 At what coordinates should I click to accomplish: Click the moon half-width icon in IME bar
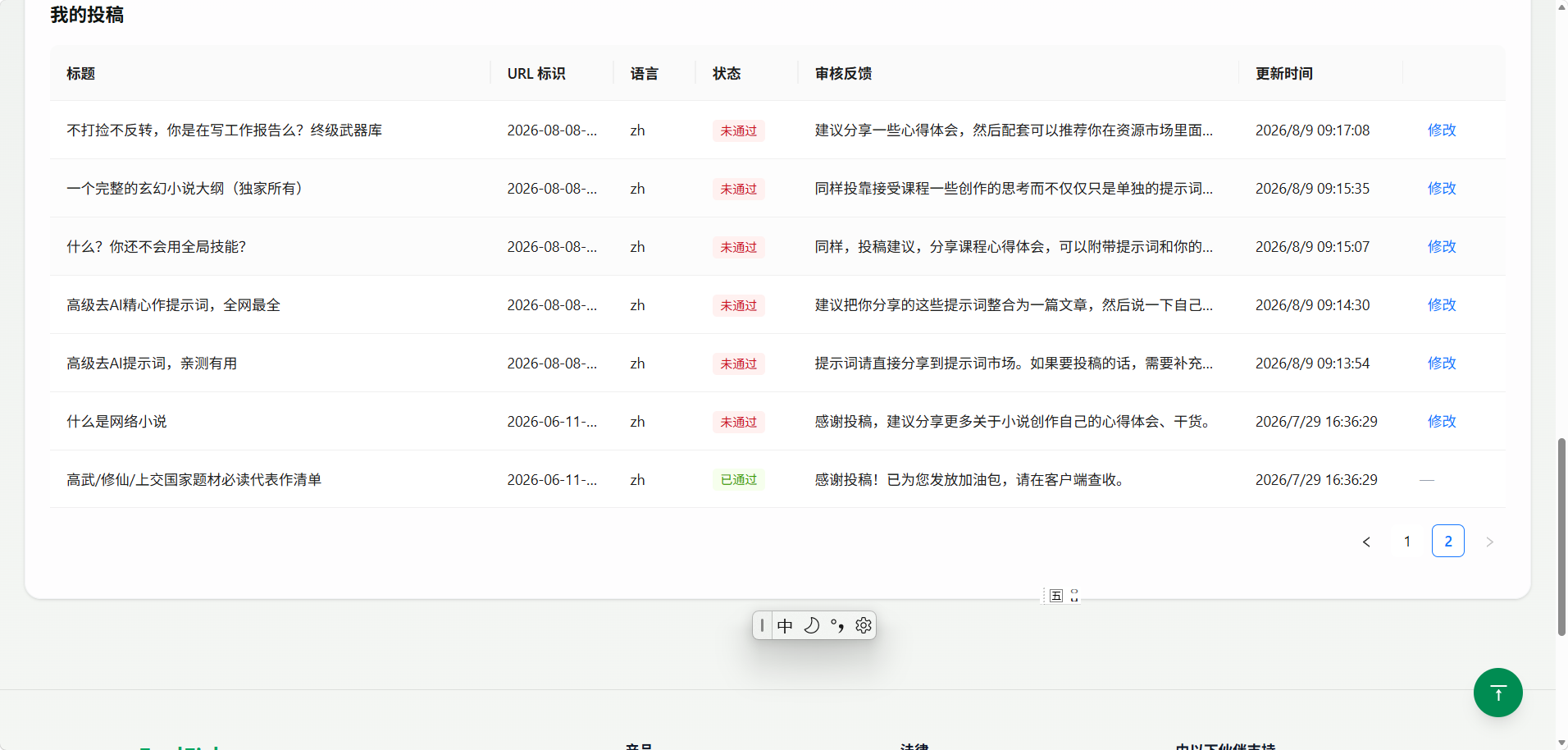click(x=811, y=626)
